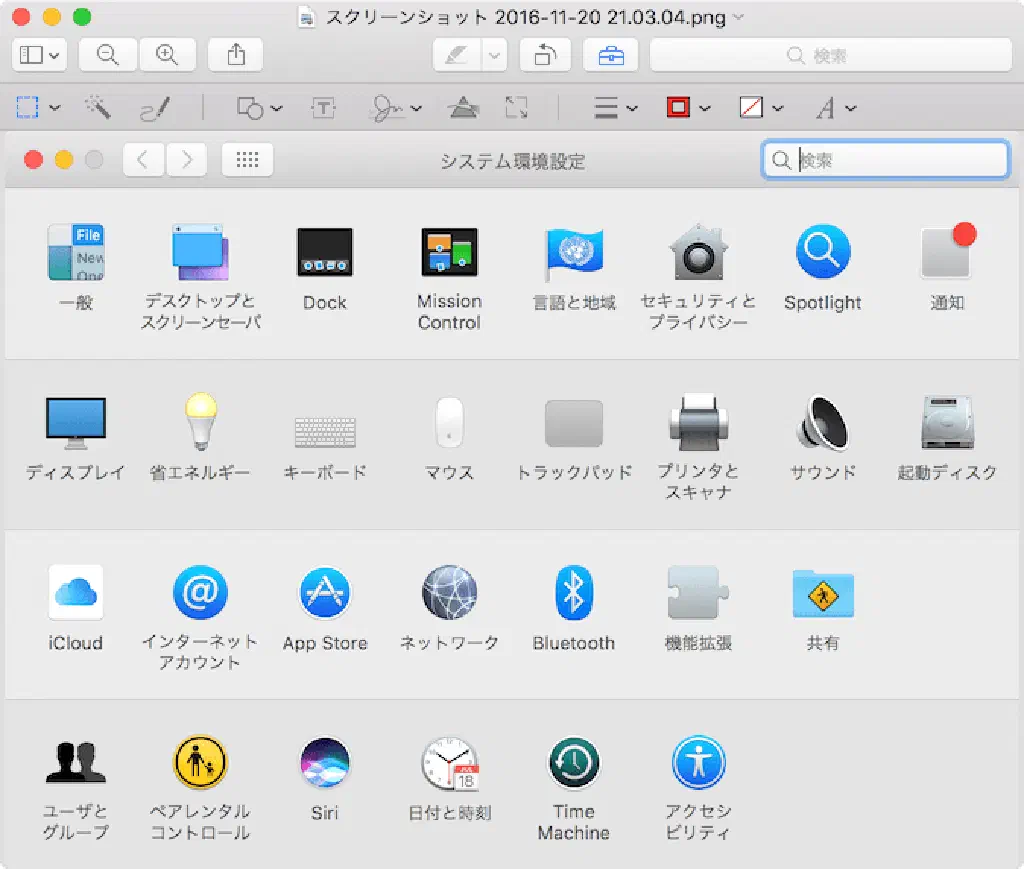The width and height of the screenshot is (1024, 869).
Task: Click the Preview toolbar search field
Action: click(x=830, y=56)
